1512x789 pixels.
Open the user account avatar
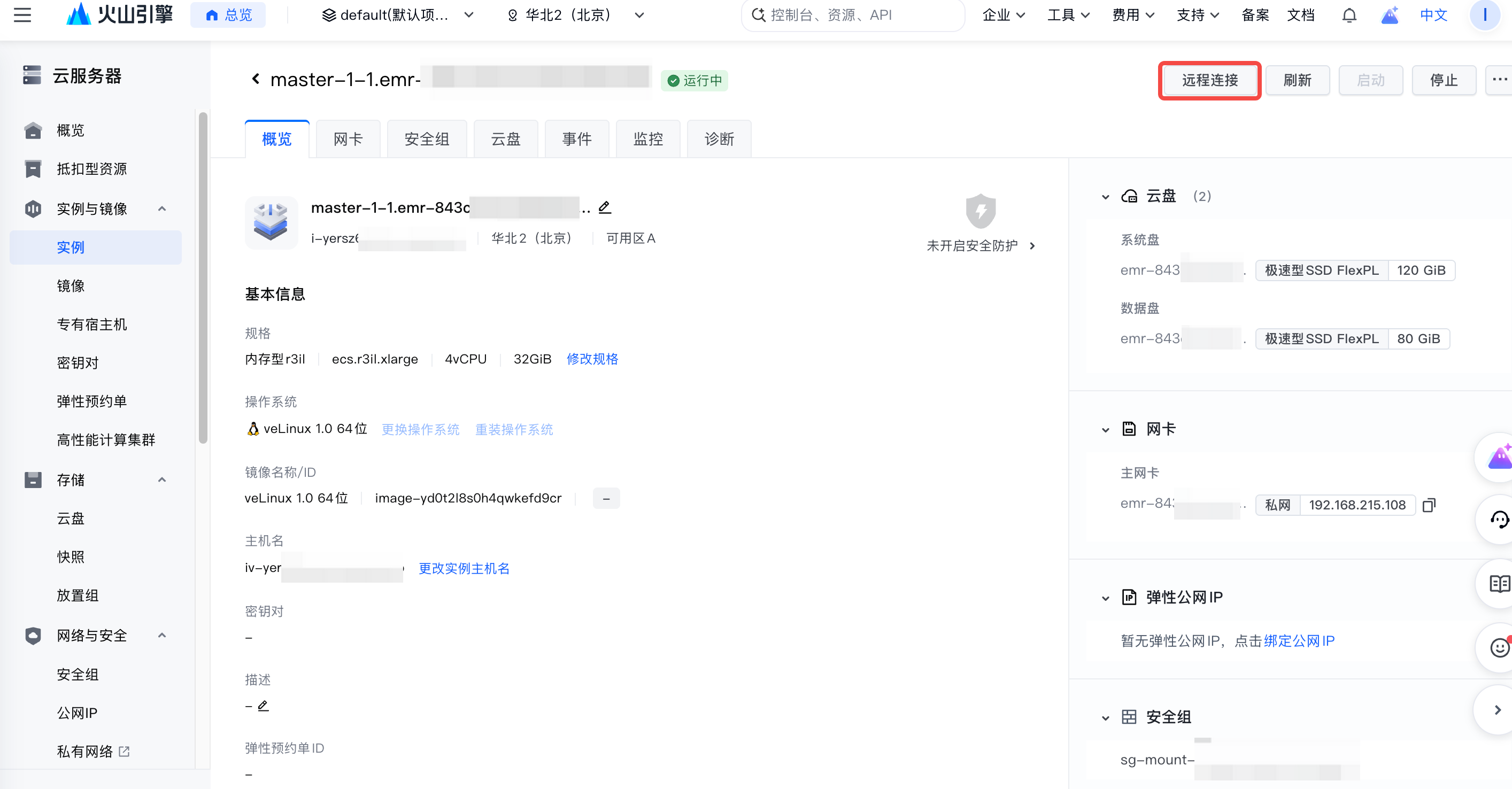pos(1485,14)
